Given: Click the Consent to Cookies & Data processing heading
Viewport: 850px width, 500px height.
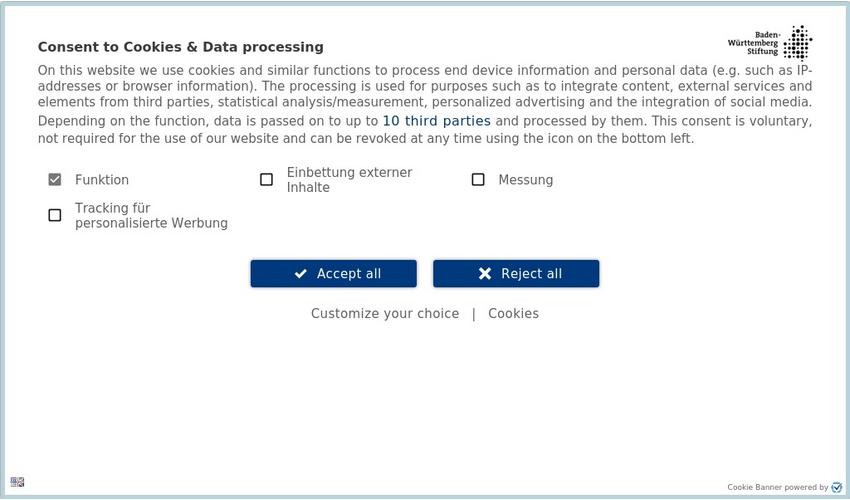Looking at the screenshot, I should click(181, 47).
